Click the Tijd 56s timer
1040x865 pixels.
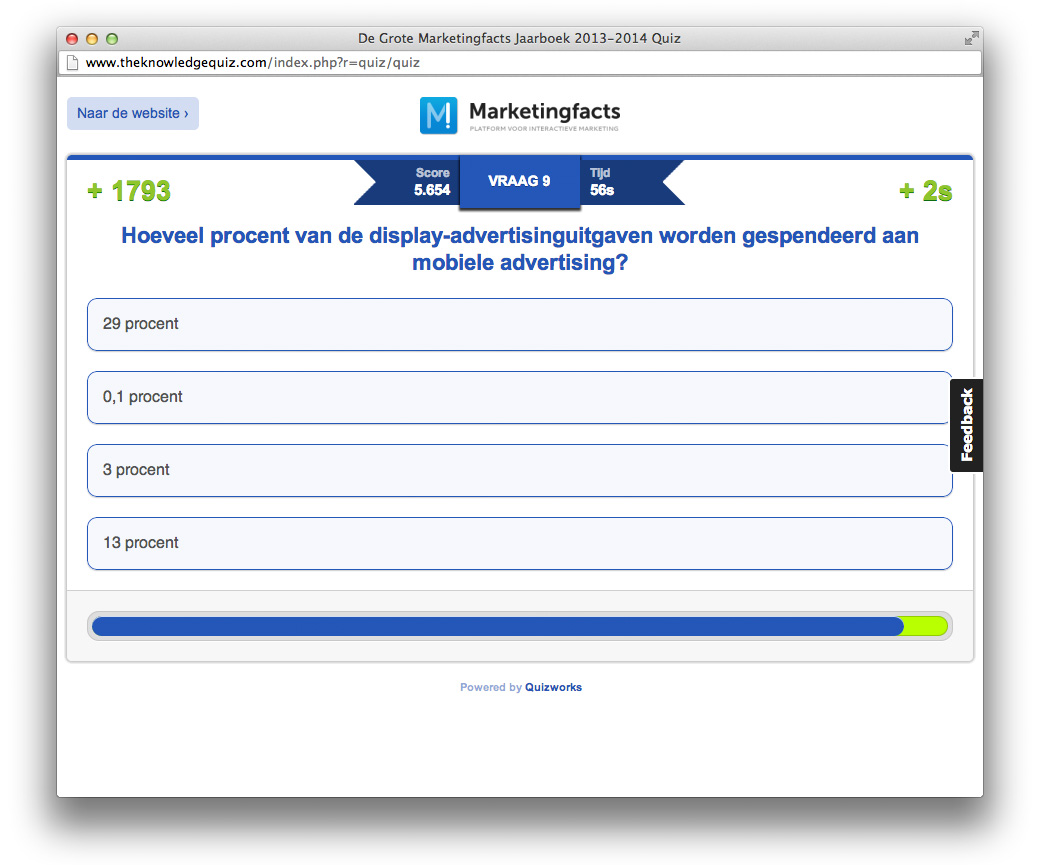pos(602,181)
